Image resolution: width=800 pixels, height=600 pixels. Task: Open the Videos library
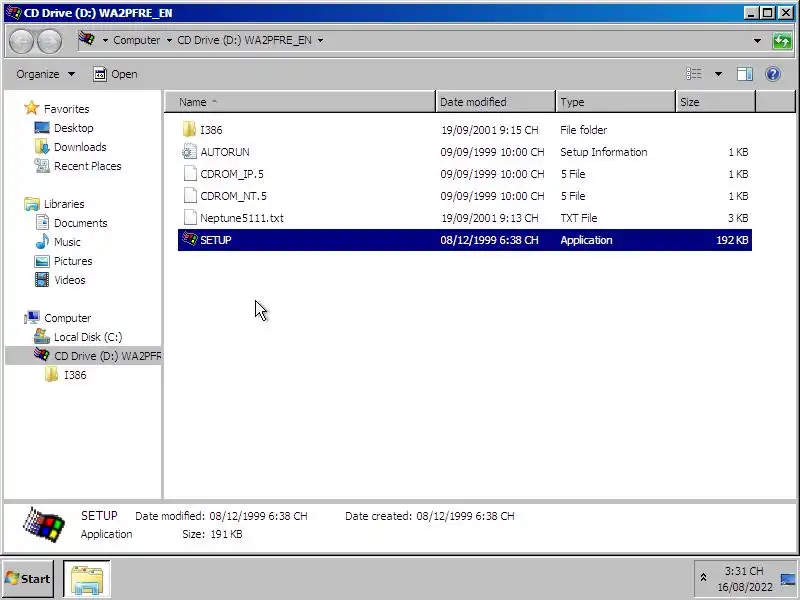click(x=60, y=280)
